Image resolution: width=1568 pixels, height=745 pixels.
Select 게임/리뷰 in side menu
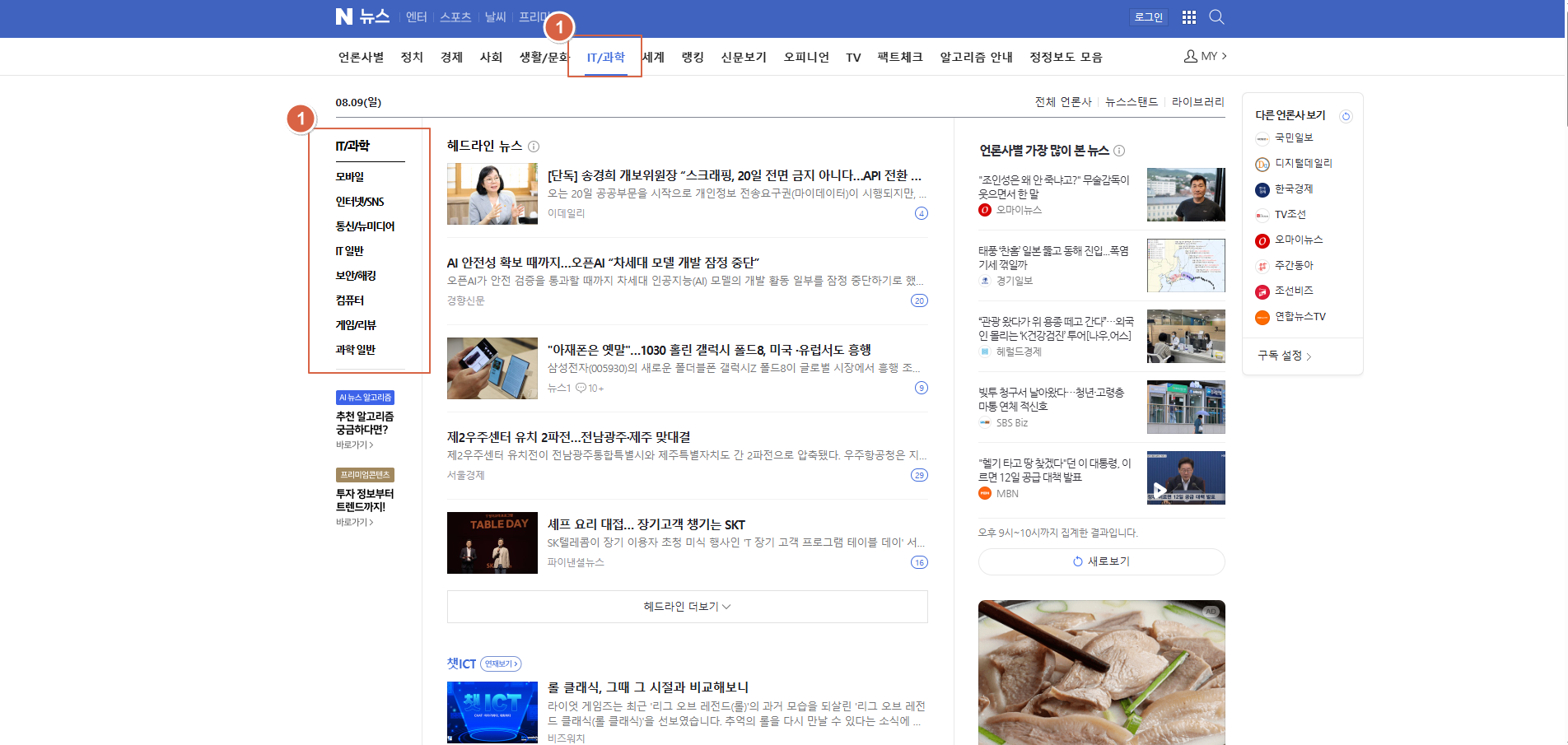pyautogui.click(x=356, y=324)
